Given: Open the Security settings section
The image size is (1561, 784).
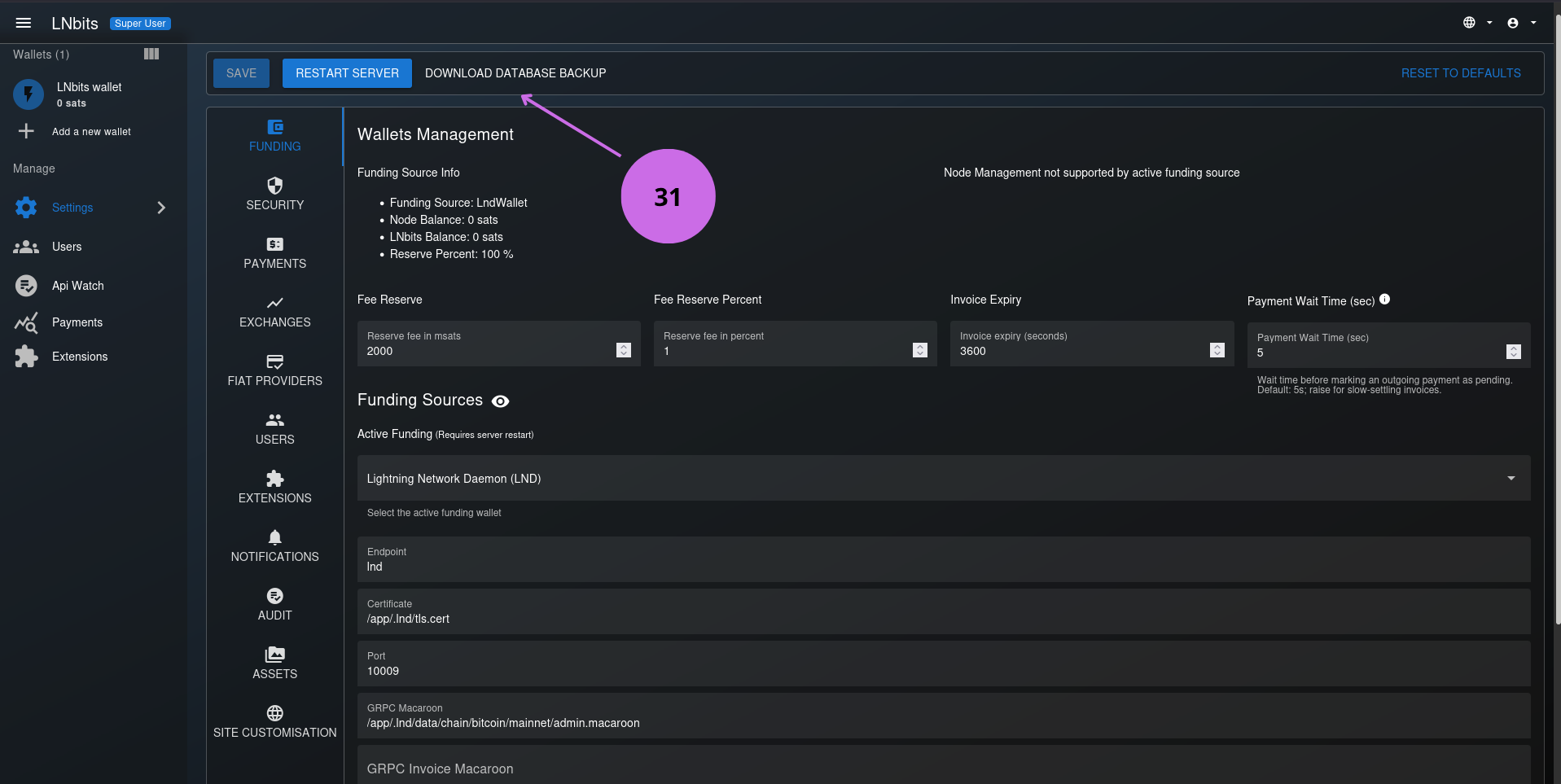Looking at the screenshot, I should pos(274,194).
